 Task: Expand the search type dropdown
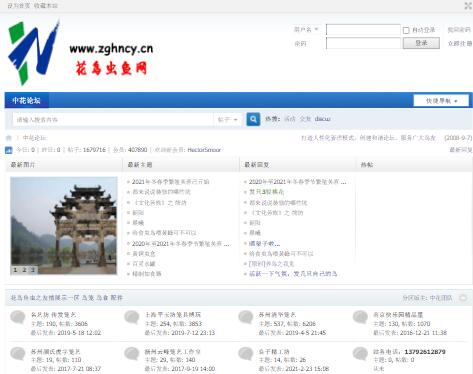coord(228,119)
